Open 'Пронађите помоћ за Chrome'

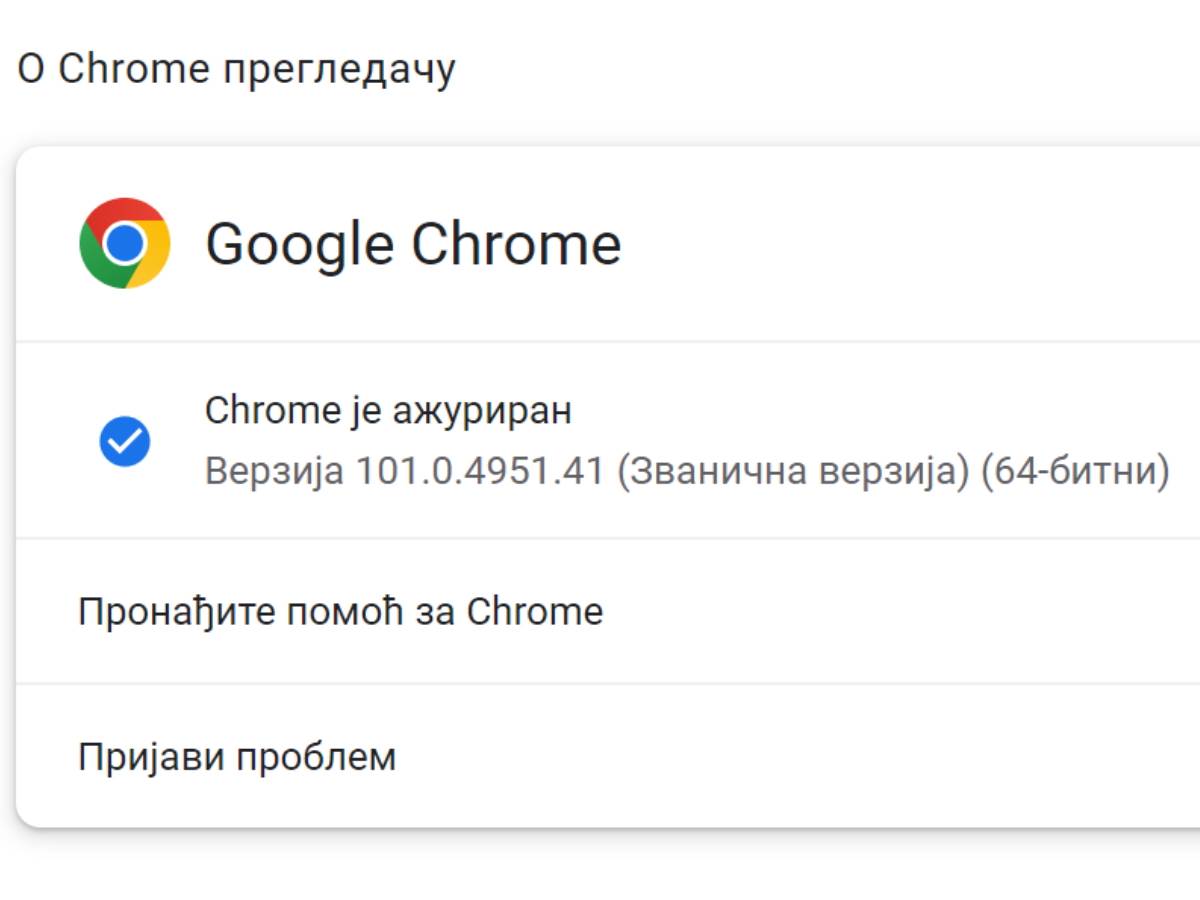[341, 611]
